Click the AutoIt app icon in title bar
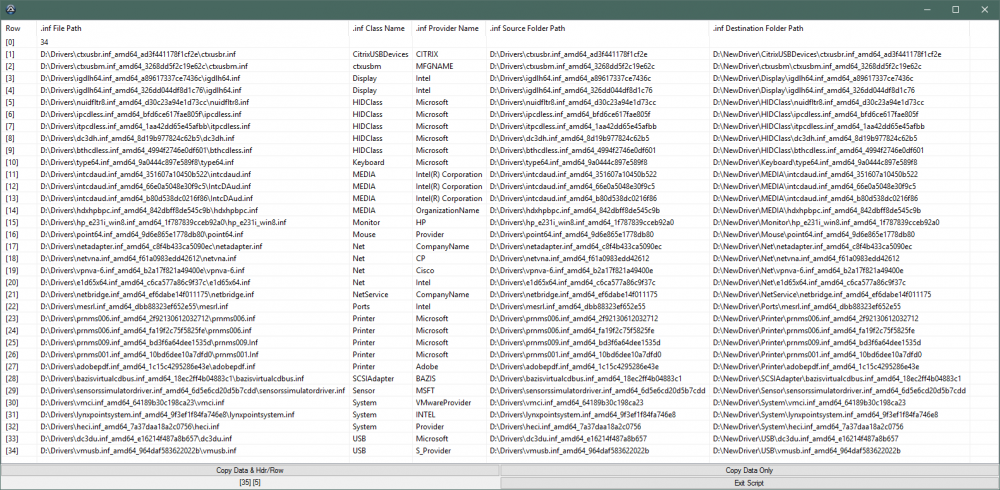Image resolution: width=1000 pixels, height=490 pixels. [10, 10]
